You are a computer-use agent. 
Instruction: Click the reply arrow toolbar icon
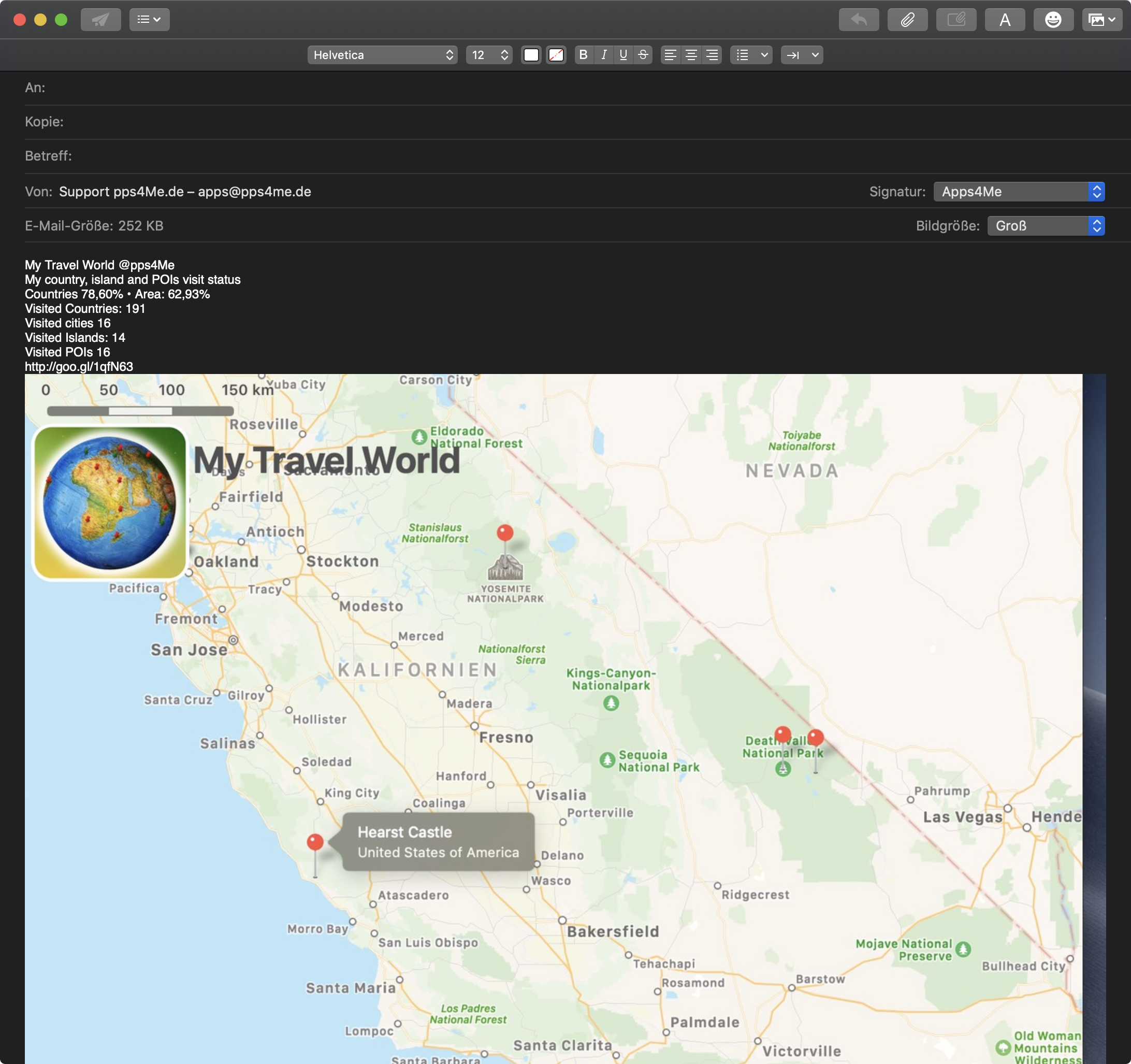(x=859, y=20)
